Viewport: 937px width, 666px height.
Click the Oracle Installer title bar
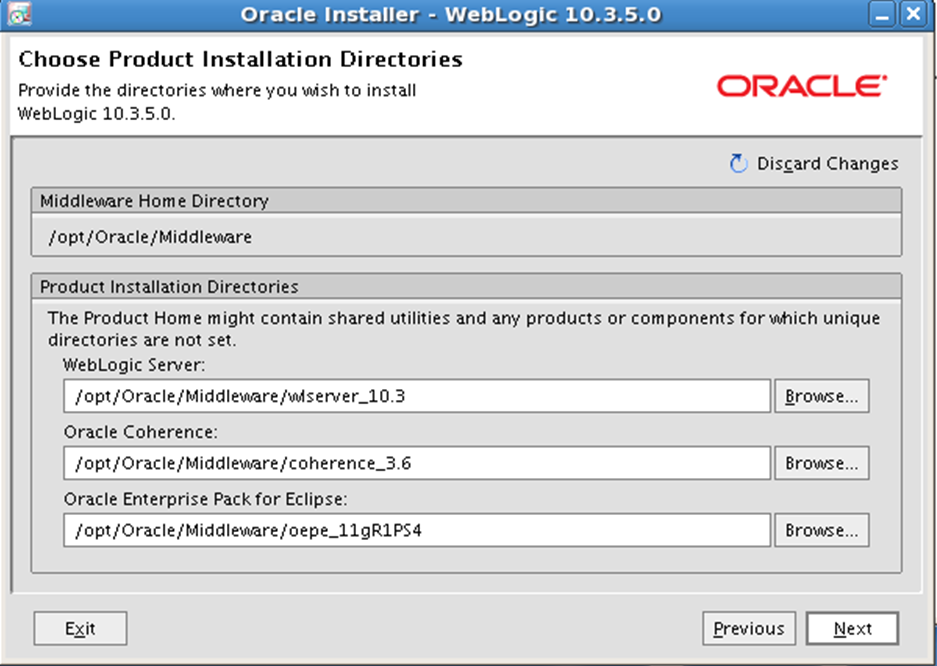coord(451,14)
